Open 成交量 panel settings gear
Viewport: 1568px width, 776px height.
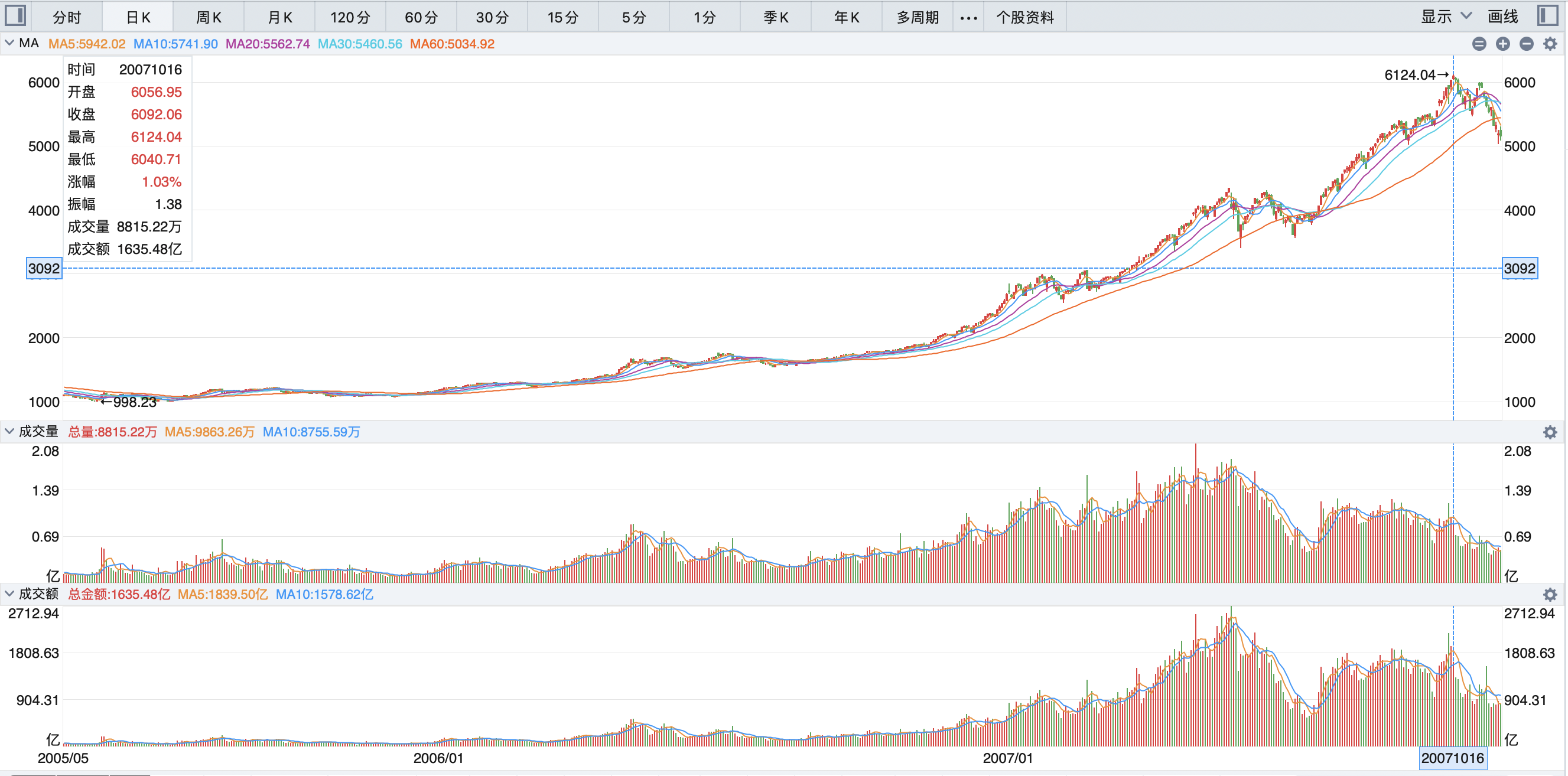pyautogui.click(x=1550, y=432)
